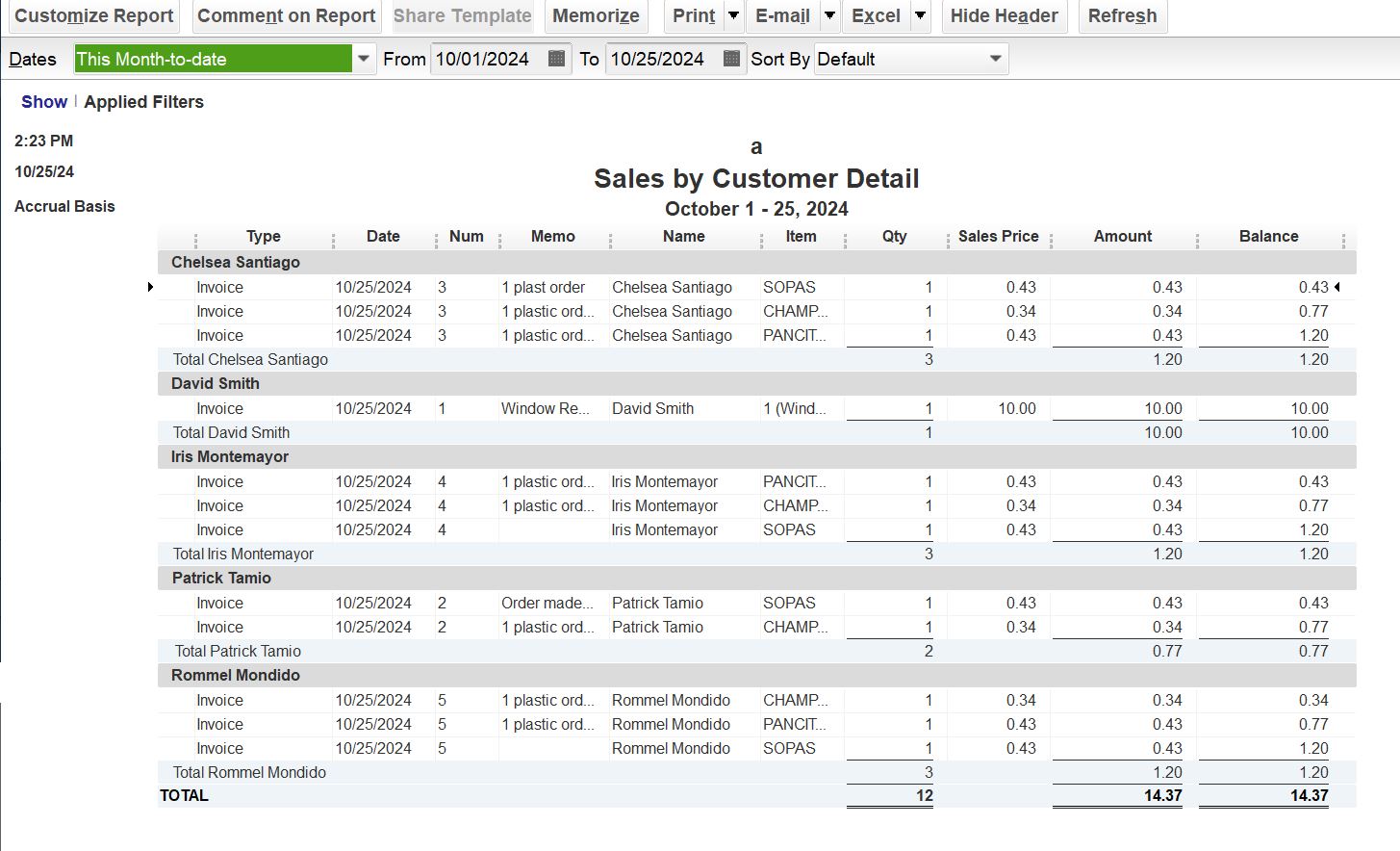Select the This Month-to-date dates field

coord(214,59)
